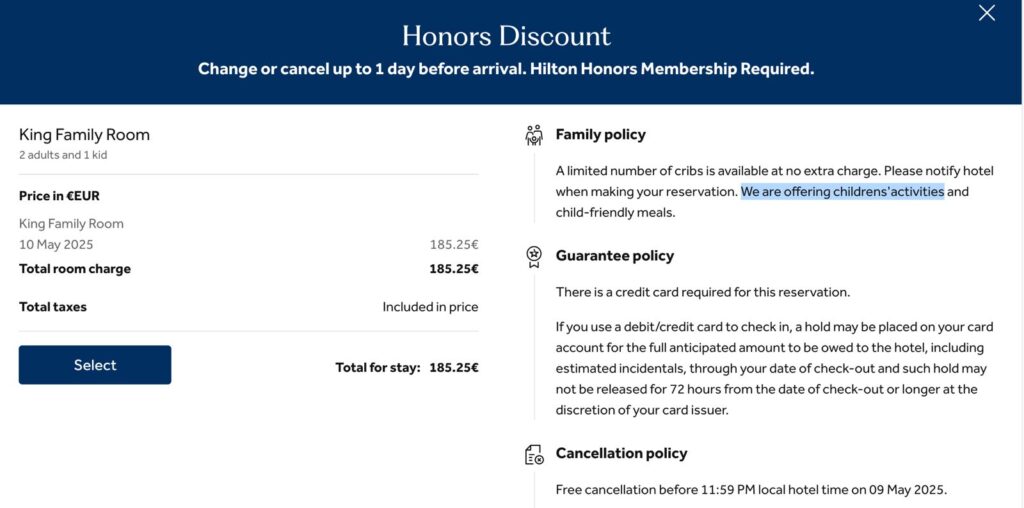Image resolution: width=1024 pixels, height=508 pixels.
Task: Click the highlighted childrens' activities text
Action: (x=842, y=192)
